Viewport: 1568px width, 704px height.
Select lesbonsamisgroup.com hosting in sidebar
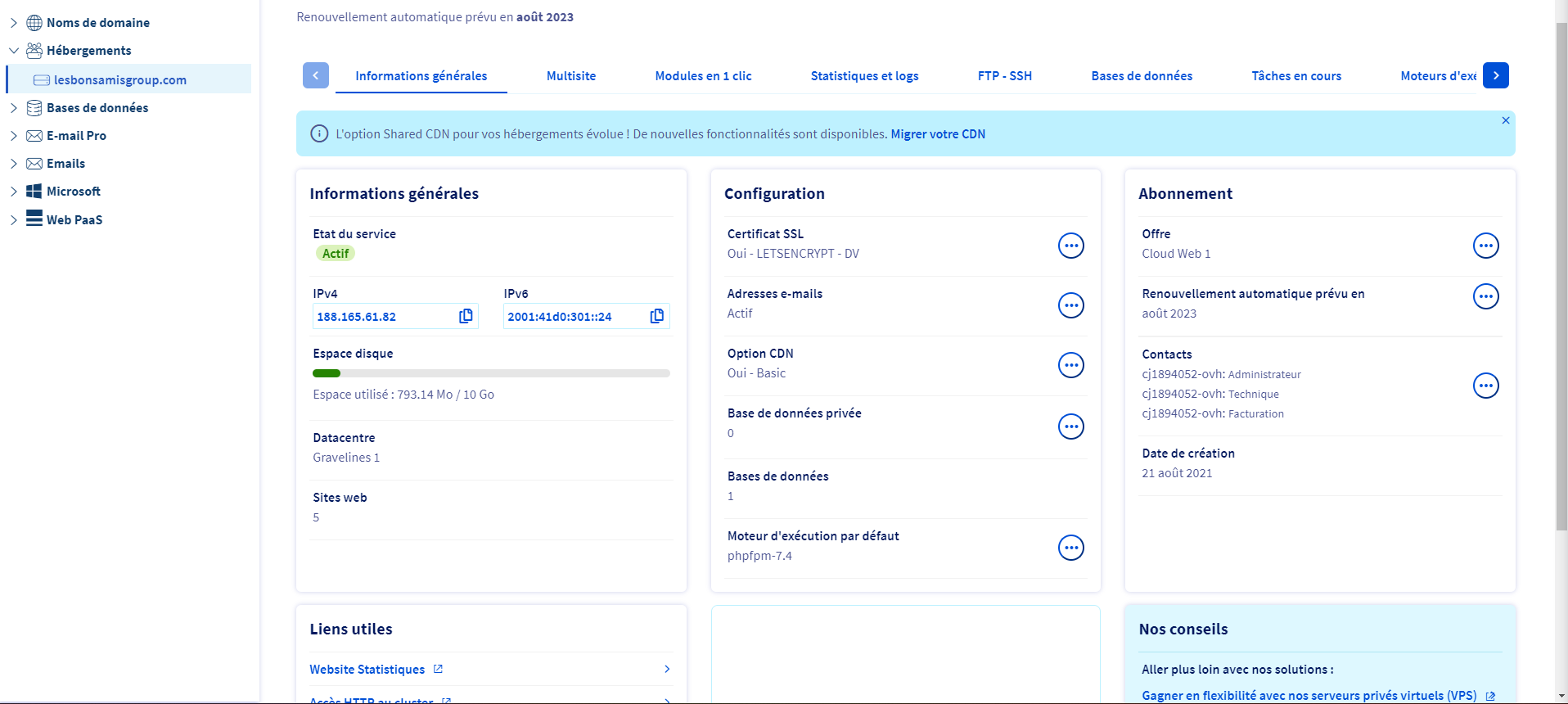click(x=119, y=80)
